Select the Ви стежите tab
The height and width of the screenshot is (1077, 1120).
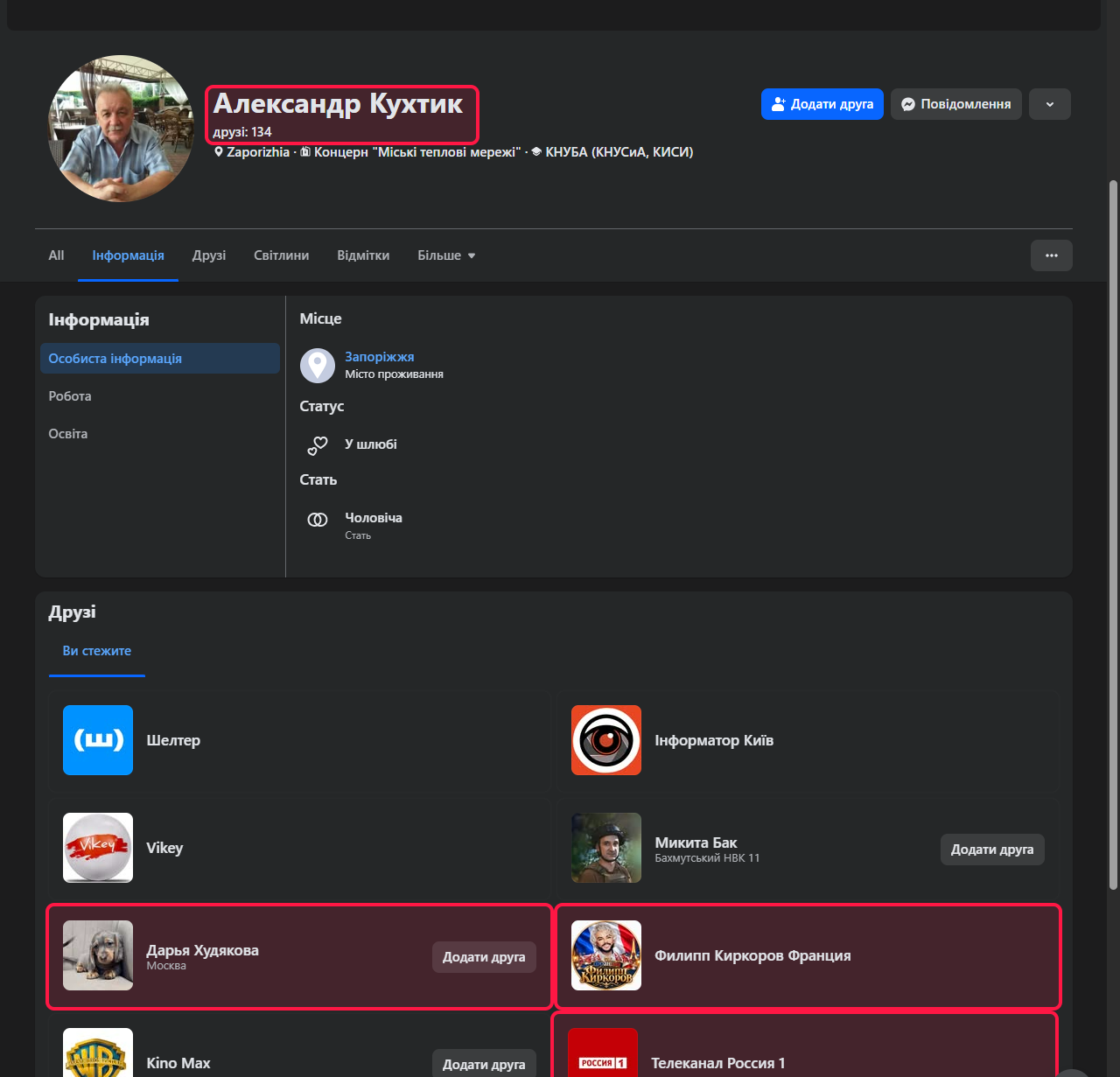(x=97, y=651)
